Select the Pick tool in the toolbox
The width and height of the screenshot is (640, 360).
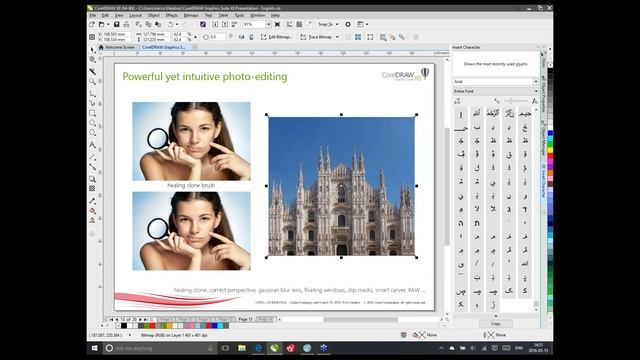[93, 49]
